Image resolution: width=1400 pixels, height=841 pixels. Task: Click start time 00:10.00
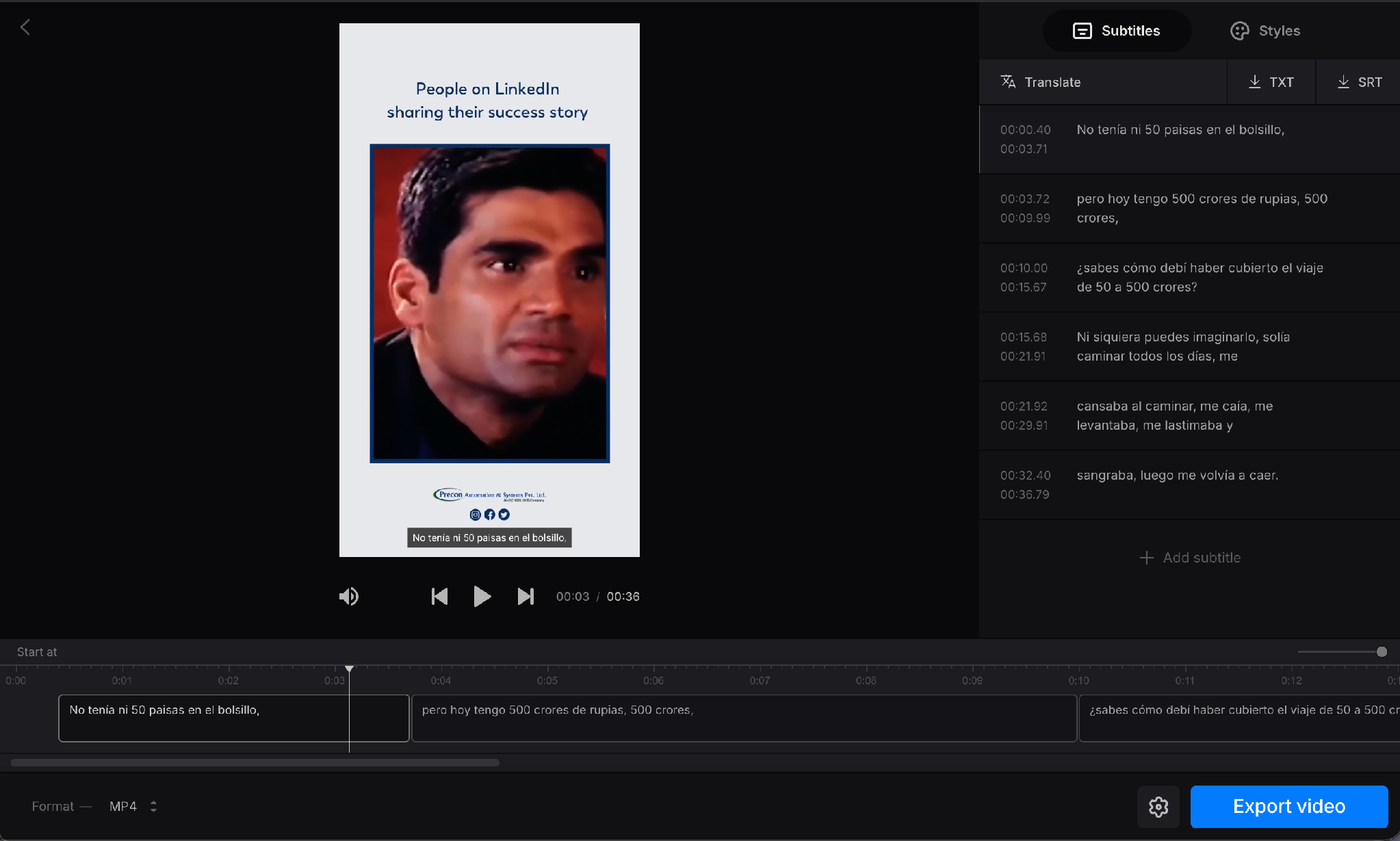(x=1024, y=268)
